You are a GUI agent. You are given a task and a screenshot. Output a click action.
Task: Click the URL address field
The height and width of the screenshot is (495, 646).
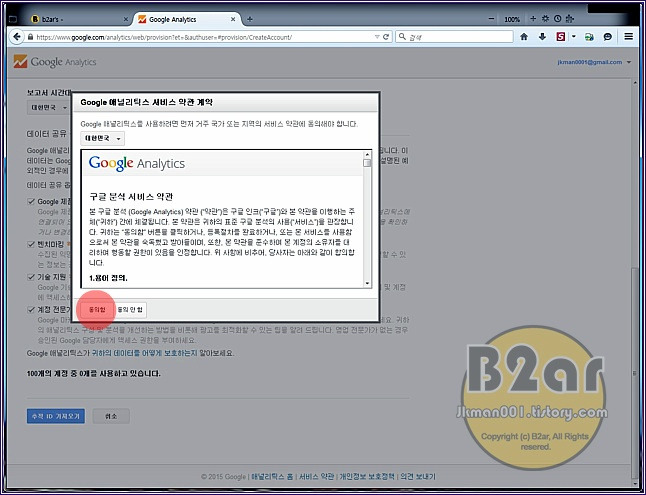tap(204, 37)
